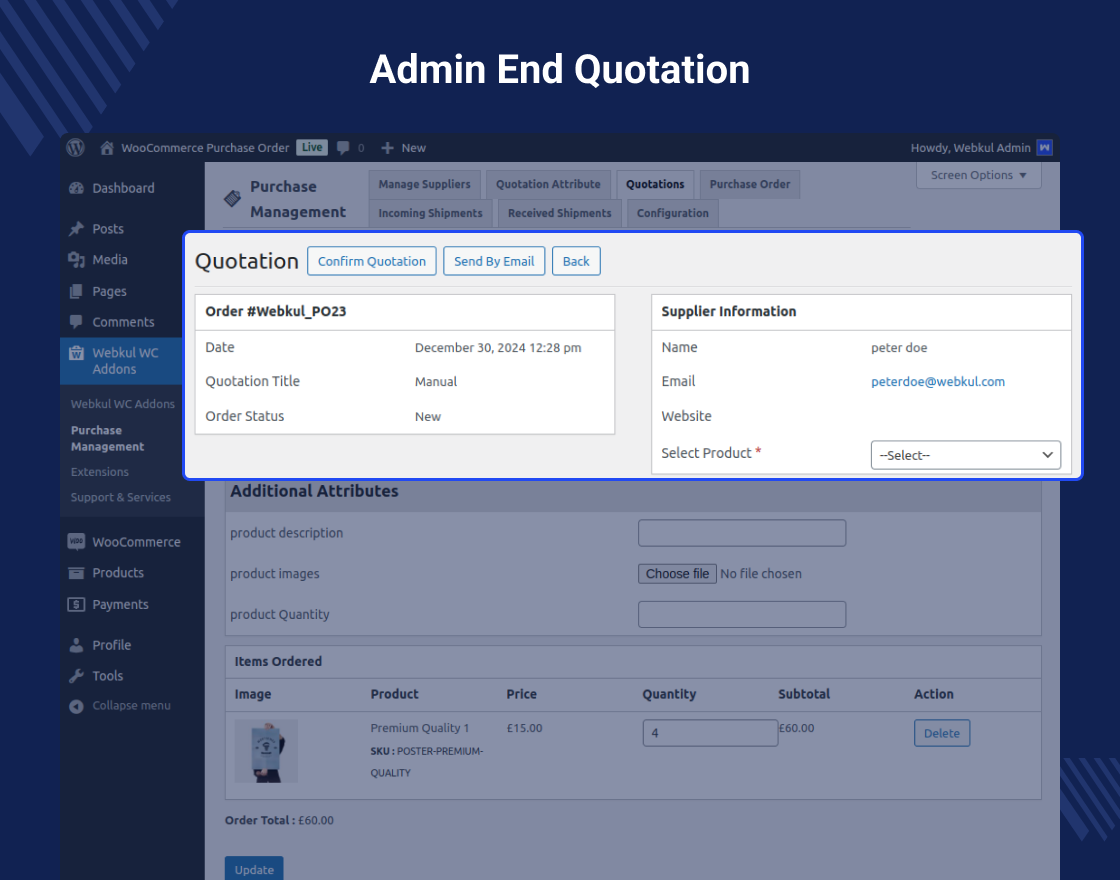
Task: Open the Media library icon
Action: coord(75,259)
